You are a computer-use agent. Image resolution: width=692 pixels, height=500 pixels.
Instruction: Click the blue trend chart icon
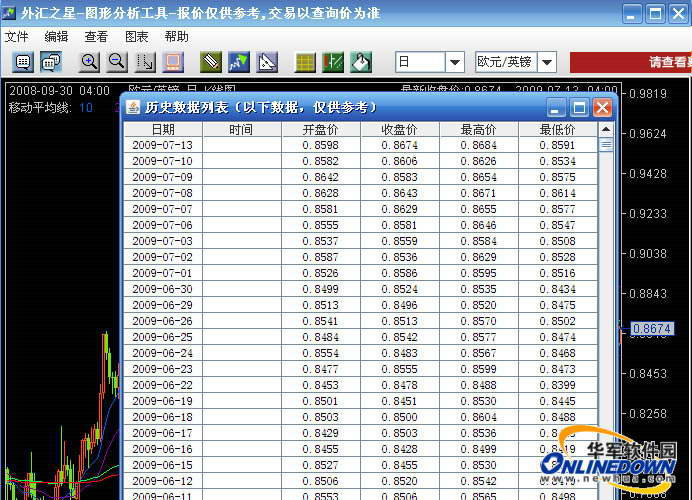pos(239,62)
